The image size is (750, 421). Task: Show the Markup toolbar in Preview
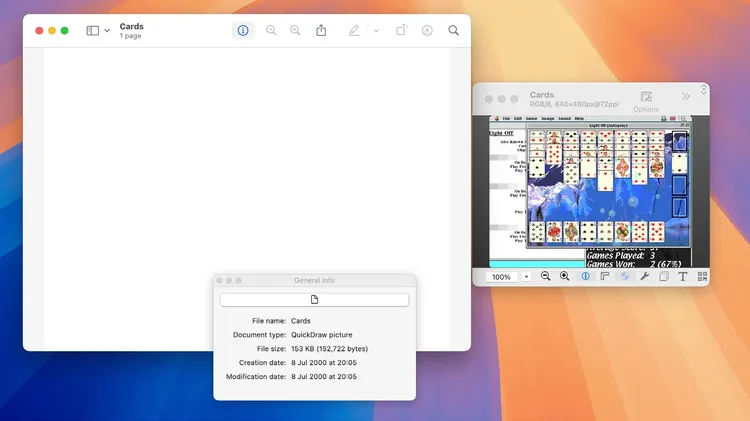click(x=427, y=31)
